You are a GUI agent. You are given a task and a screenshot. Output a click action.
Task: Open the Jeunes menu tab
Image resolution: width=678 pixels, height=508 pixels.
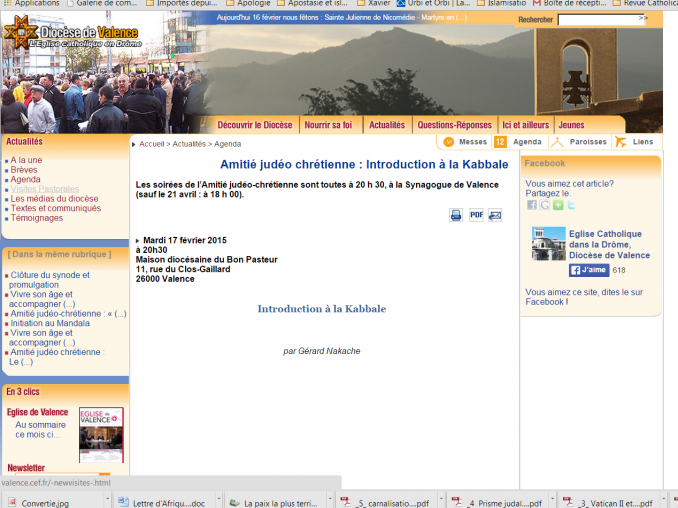(x=571, y=125)
